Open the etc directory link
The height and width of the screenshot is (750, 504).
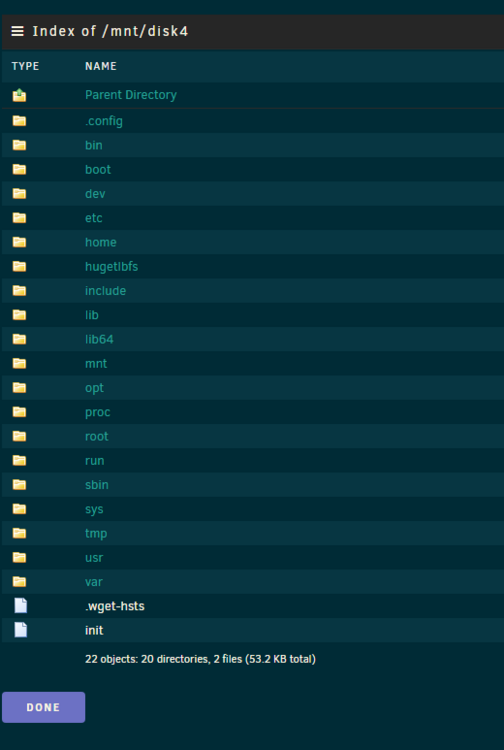pyautogui.click(x=94, y=218)
